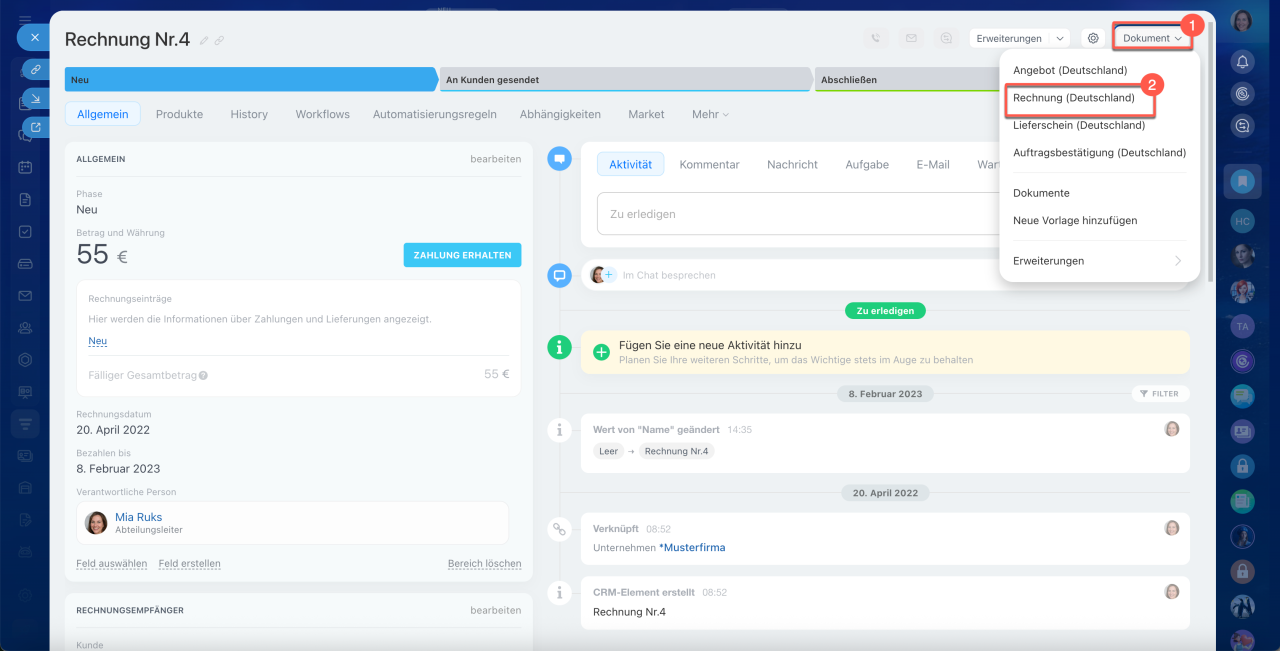
Task: Switch to the Produkte tab
Action: tap(179, 114)
